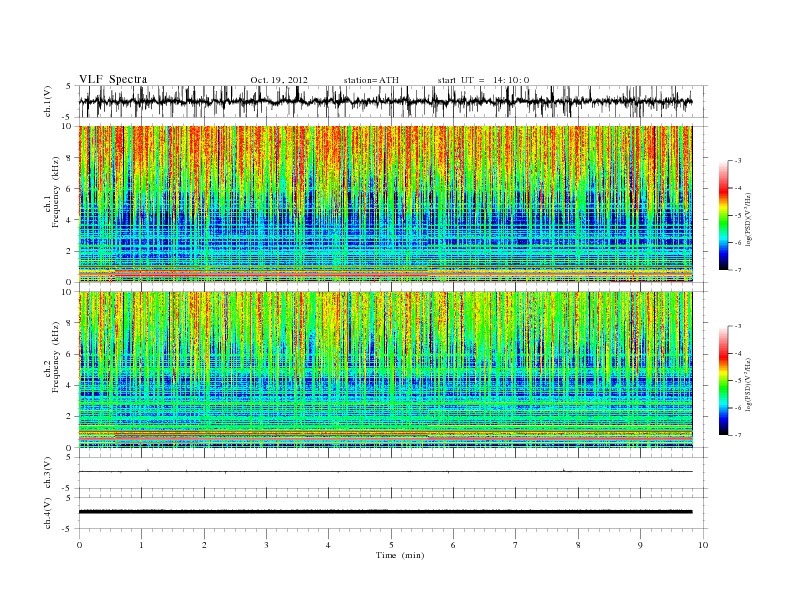Viewport: 792px width, 612px height.
Task: Click the time axis tick label "4"
Action: pos(328,545)
